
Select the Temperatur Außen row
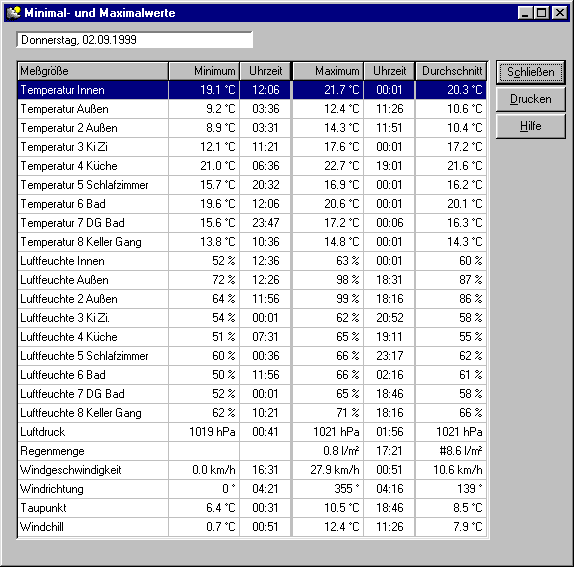[x=252, y=109]
